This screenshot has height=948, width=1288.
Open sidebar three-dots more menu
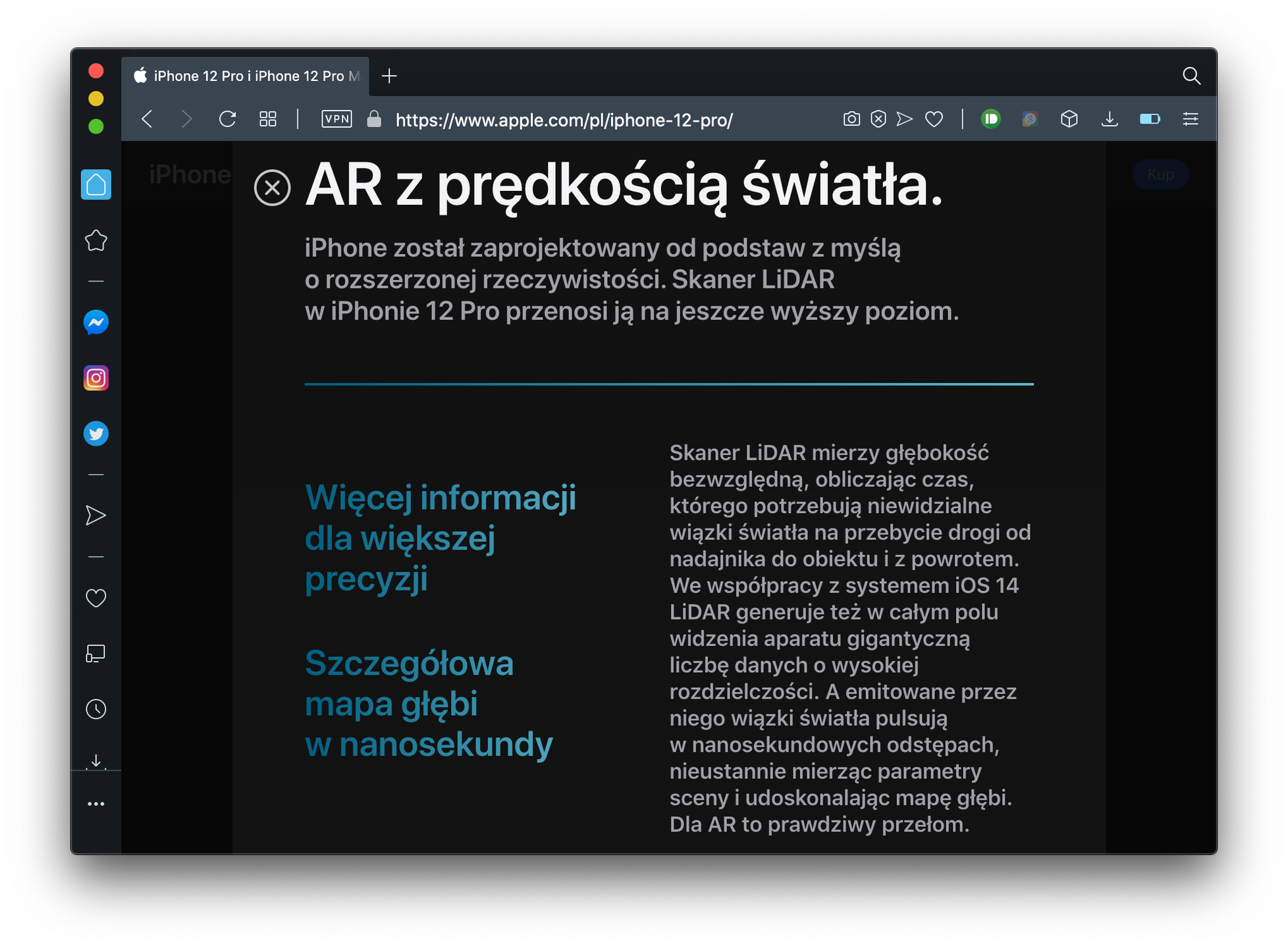(96, 804)
